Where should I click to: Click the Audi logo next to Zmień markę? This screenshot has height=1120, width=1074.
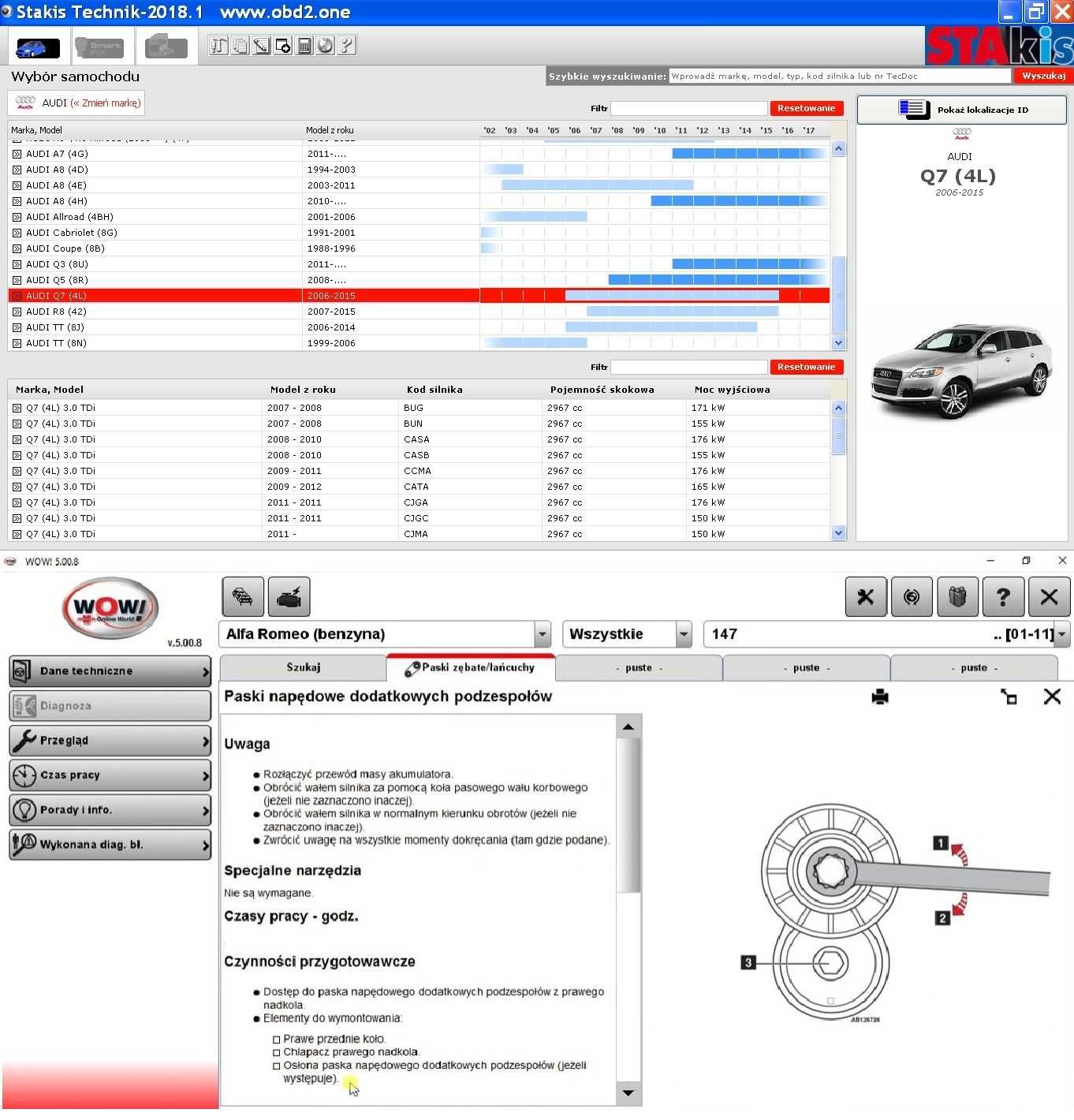pos(25,103)
